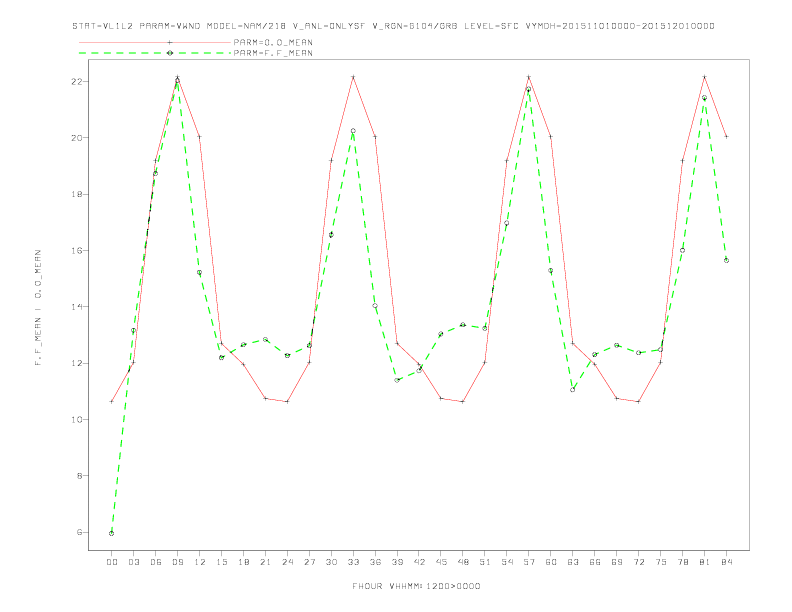Click the x-axis tick label 36

click(375, 562)
